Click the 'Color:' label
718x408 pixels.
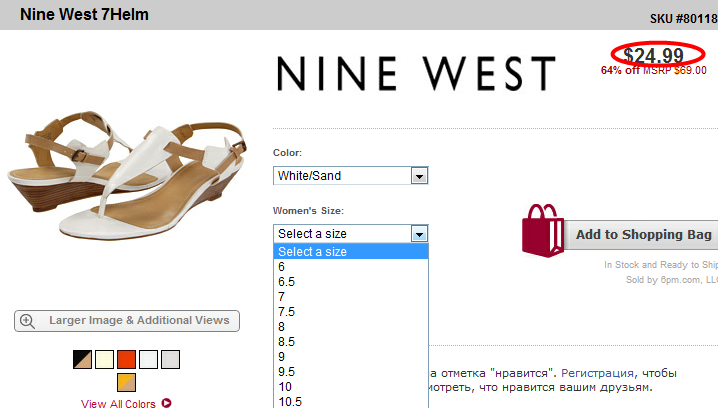(288, 153)
